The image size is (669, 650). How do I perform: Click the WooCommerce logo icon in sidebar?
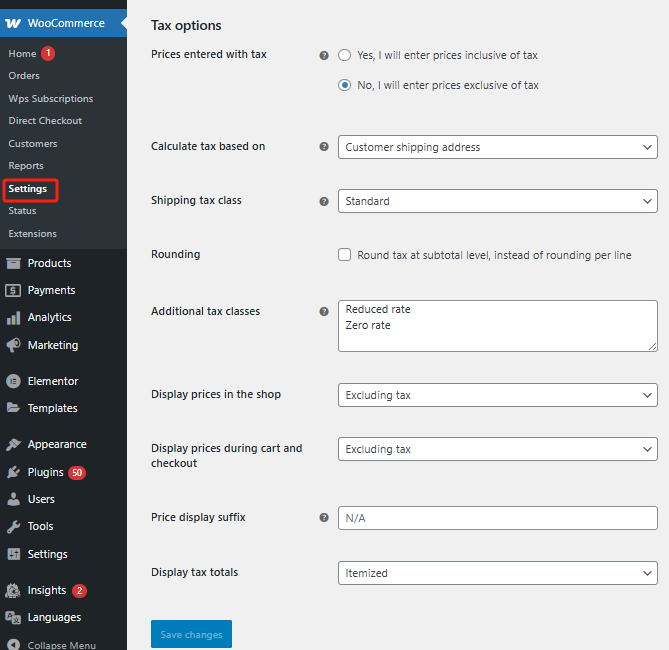tap(13, 23)
